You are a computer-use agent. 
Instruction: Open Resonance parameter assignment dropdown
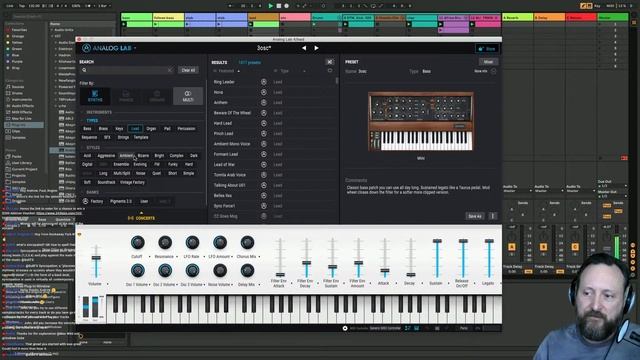click(x=176, y=257)
